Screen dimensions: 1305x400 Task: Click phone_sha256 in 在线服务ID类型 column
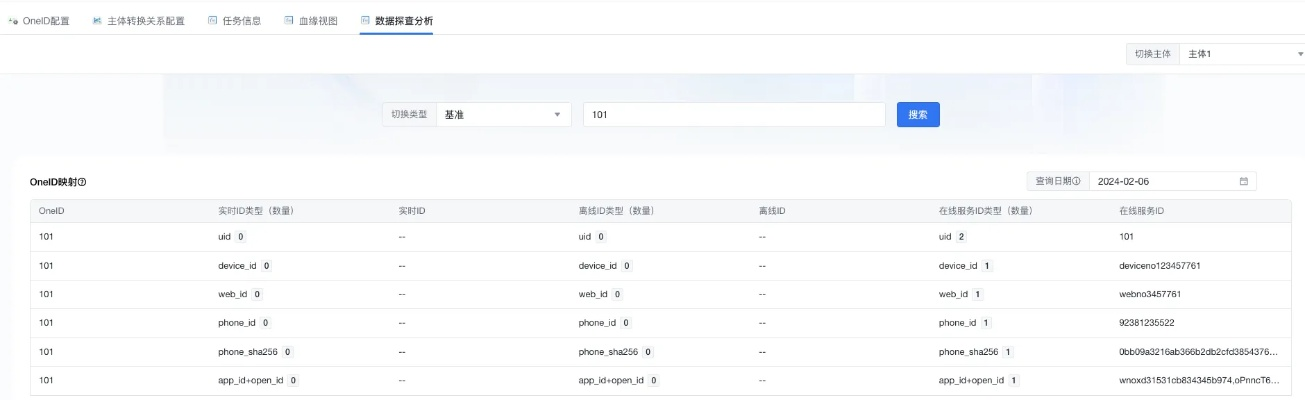click(968, 352)
